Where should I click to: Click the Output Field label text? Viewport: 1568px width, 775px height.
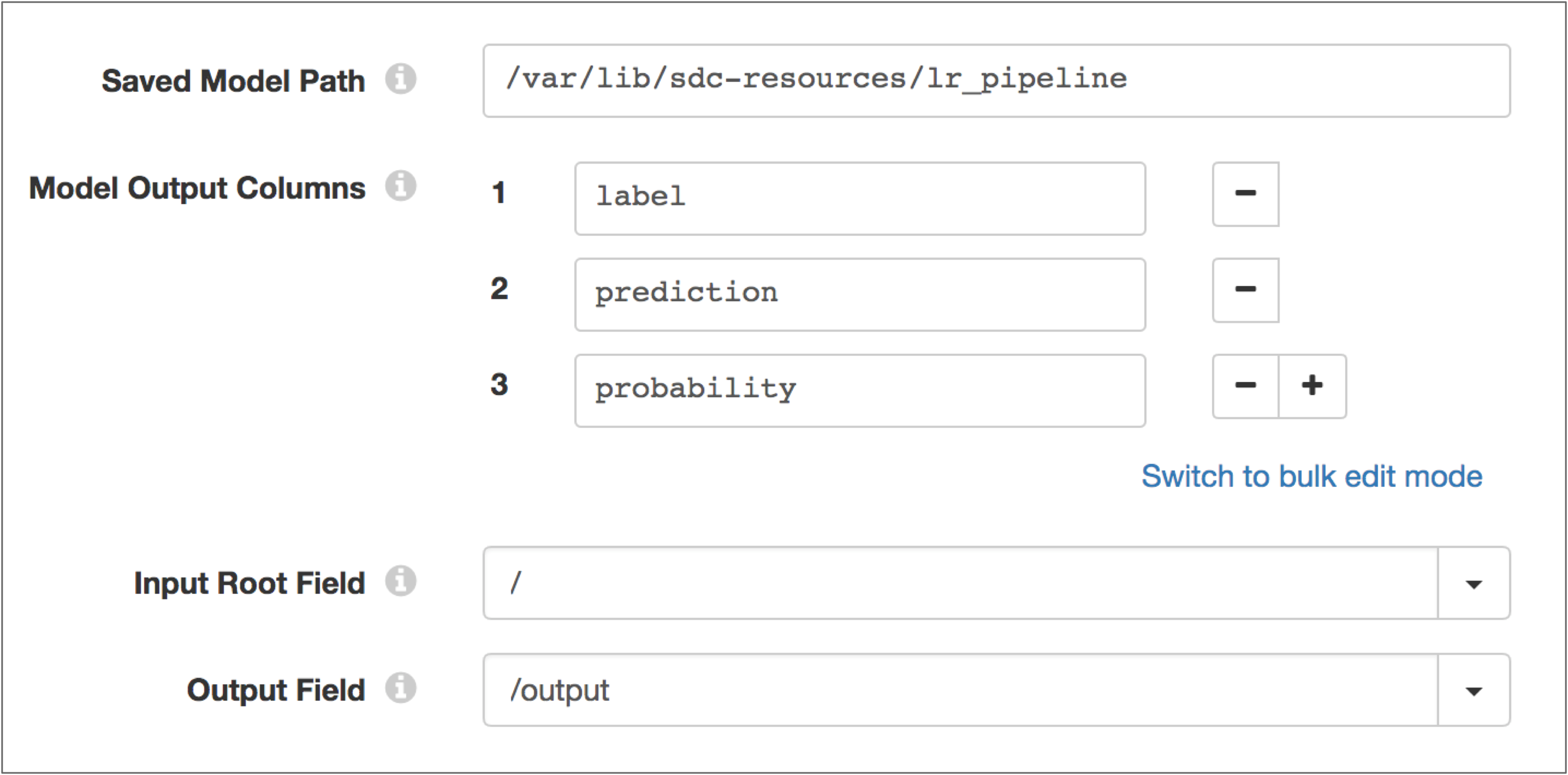pos(276,691)
